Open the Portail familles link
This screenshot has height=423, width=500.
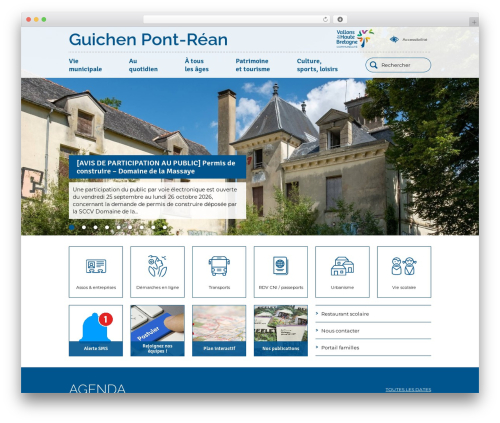[340, 348]
